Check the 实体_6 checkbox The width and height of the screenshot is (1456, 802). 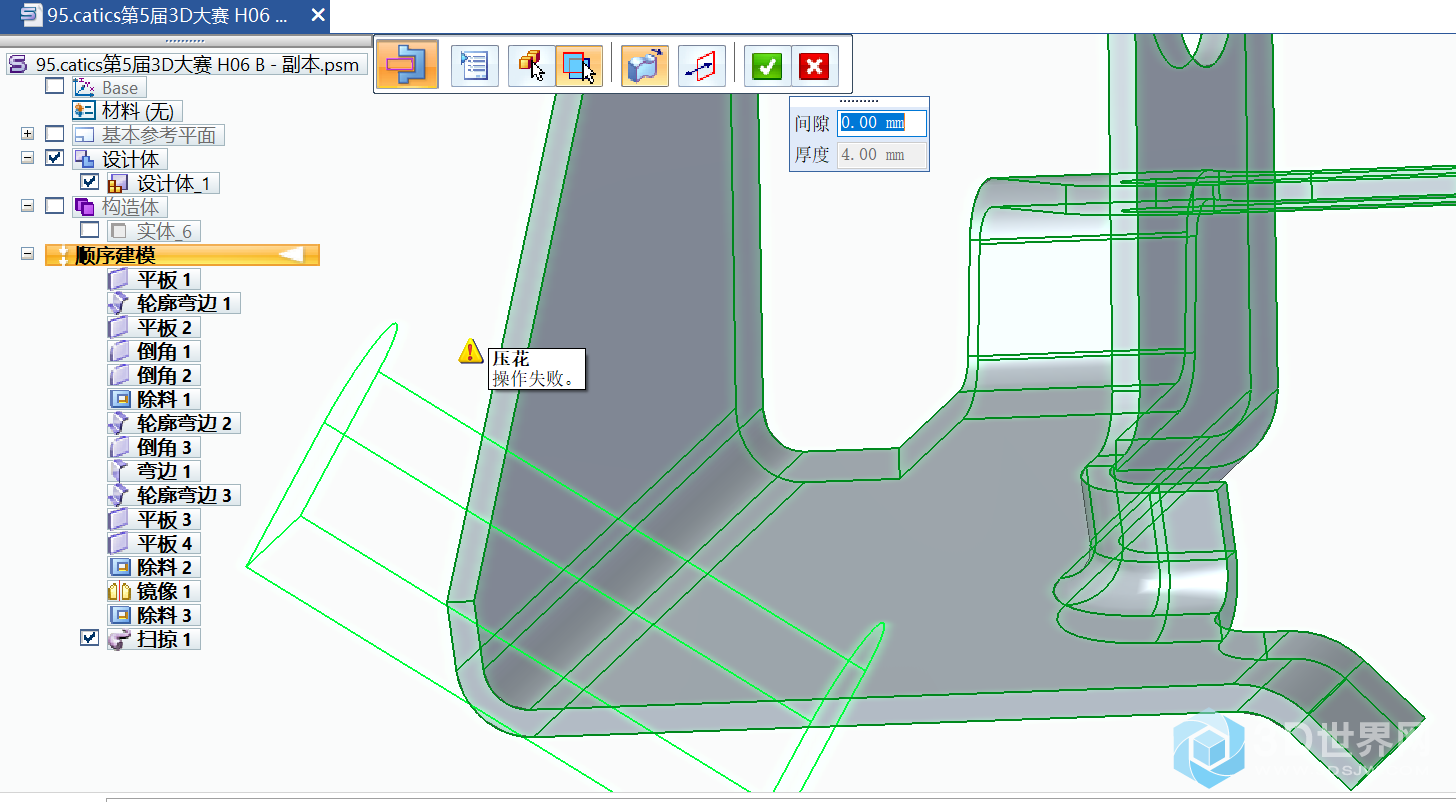[x=90, y=230]
